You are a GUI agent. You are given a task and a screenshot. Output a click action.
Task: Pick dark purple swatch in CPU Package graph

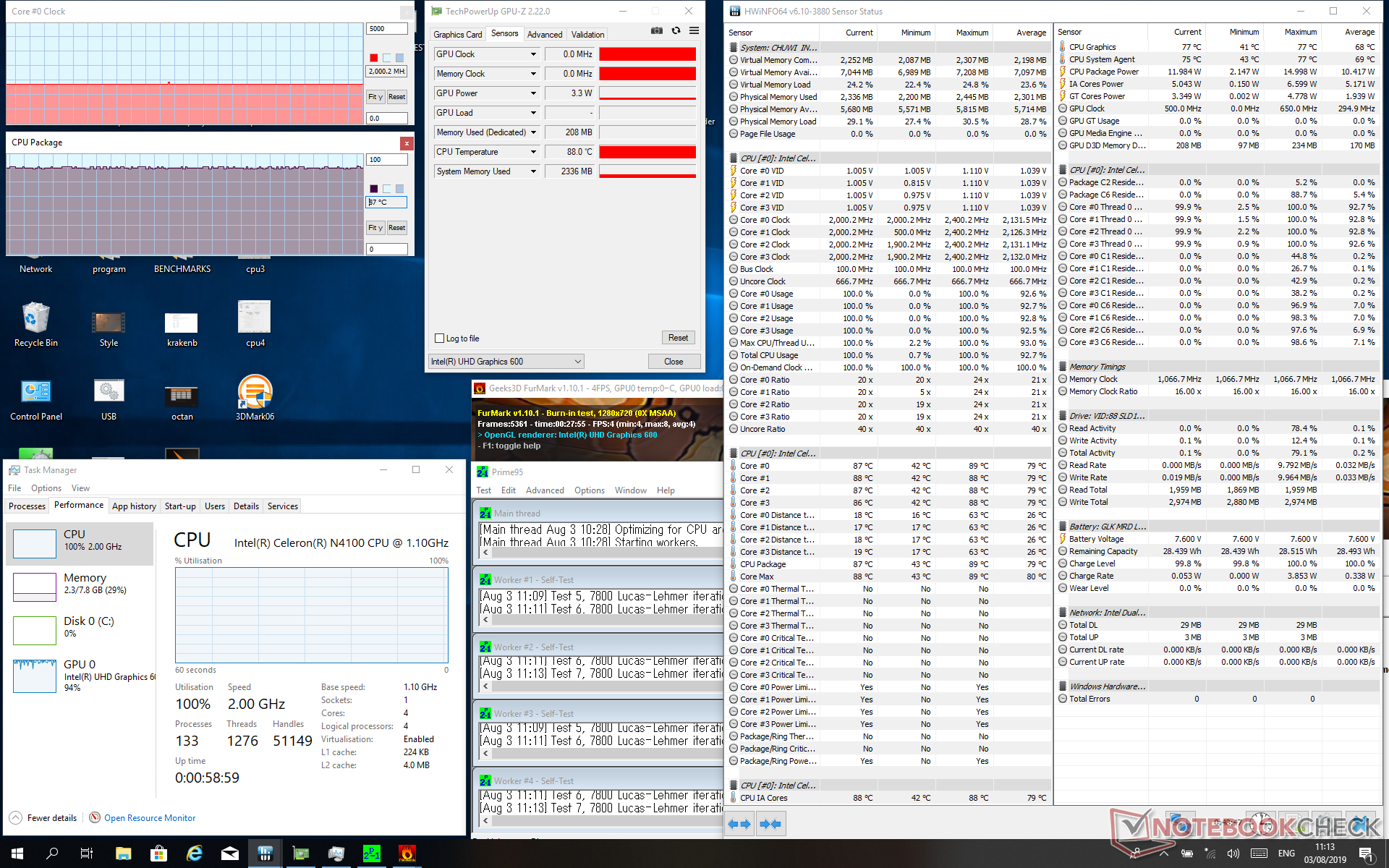(x=373, y=189)
